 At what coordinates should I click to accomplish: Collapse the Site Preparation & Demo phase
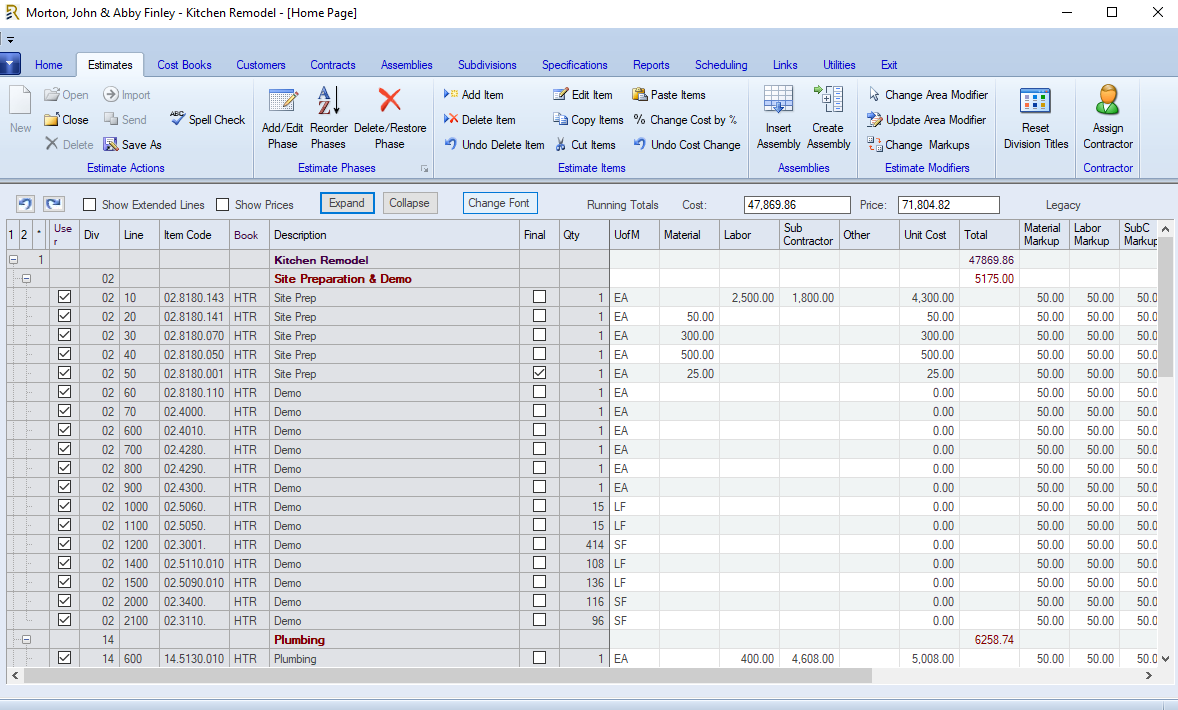coord(26,279)
